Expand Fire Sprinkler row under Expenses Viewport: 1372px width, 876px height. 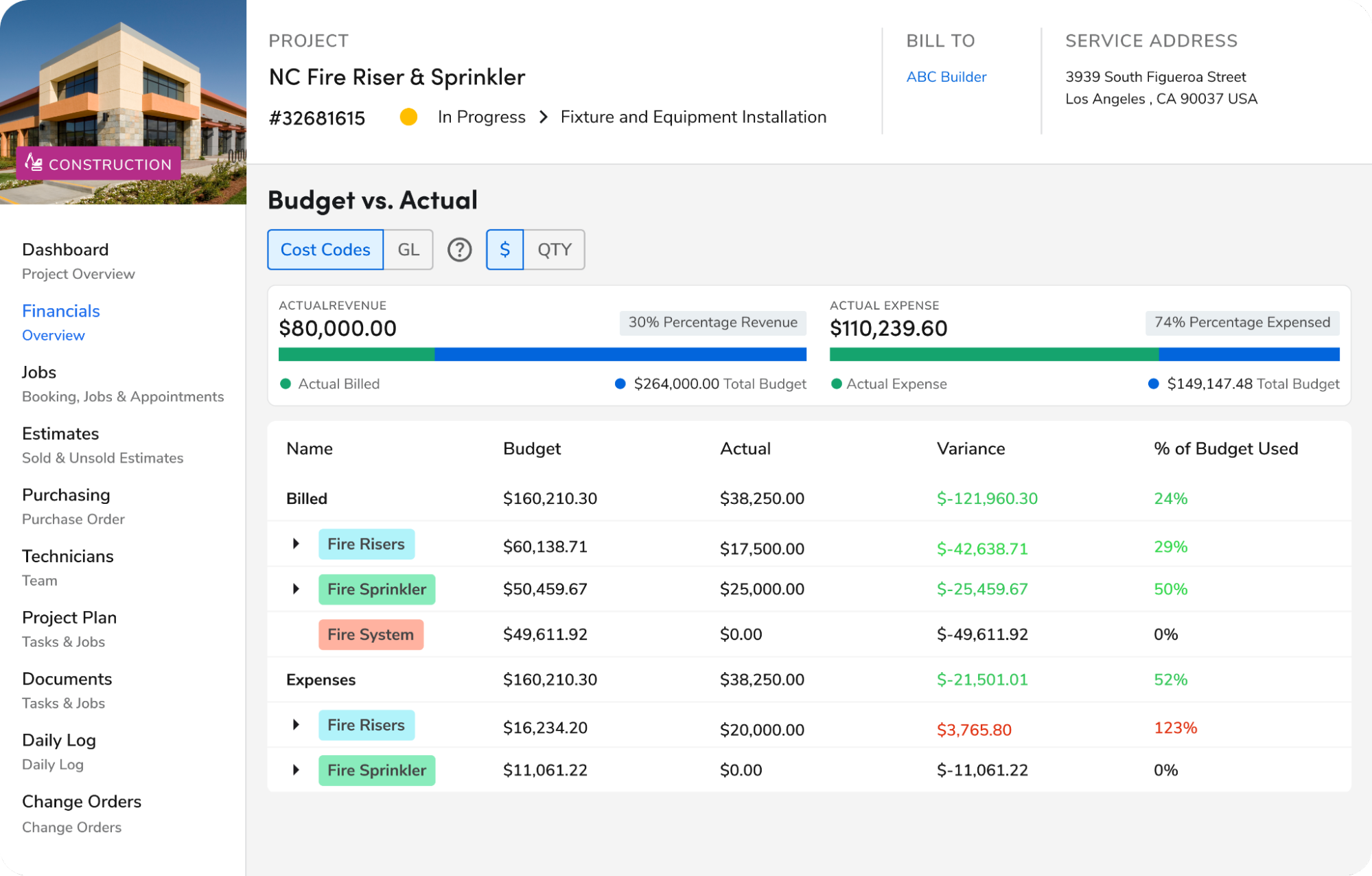point(296,770)
